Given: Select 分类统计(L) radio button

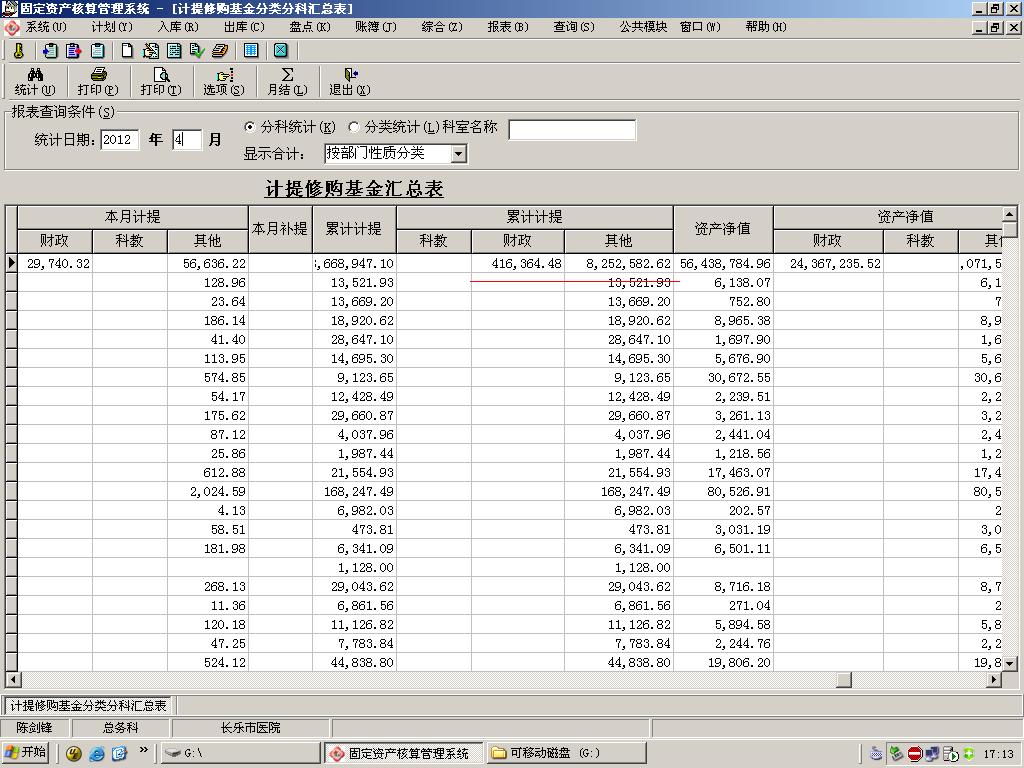Looking at the screenshot, I should 354,127.
